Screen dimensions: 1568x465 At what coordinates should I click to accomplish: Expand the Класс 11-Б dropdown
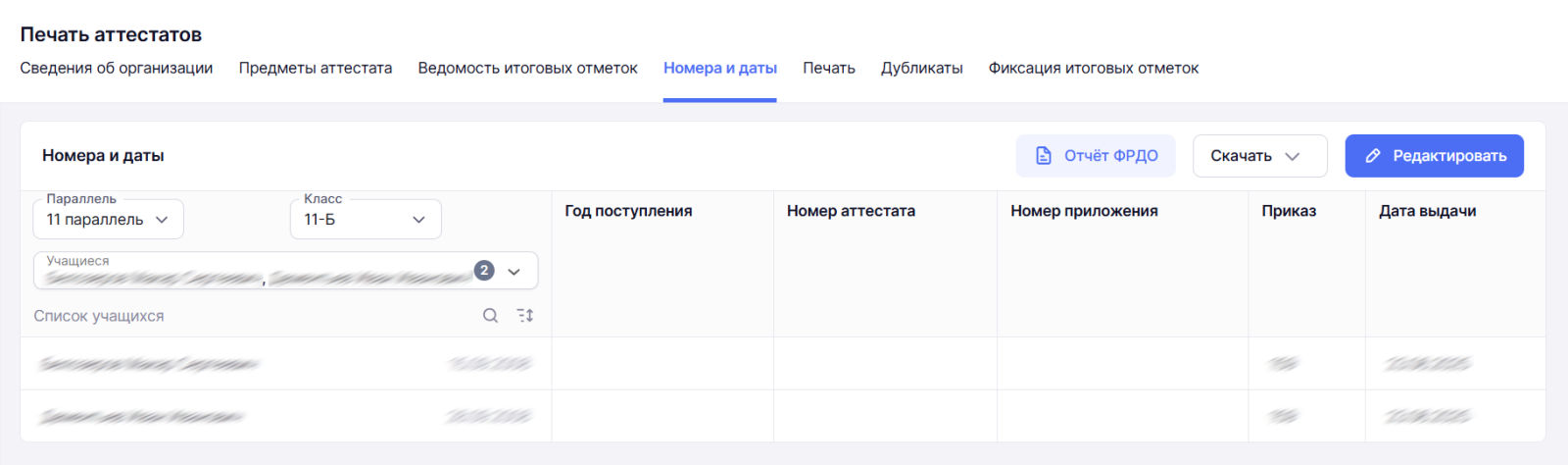(366, 219)
